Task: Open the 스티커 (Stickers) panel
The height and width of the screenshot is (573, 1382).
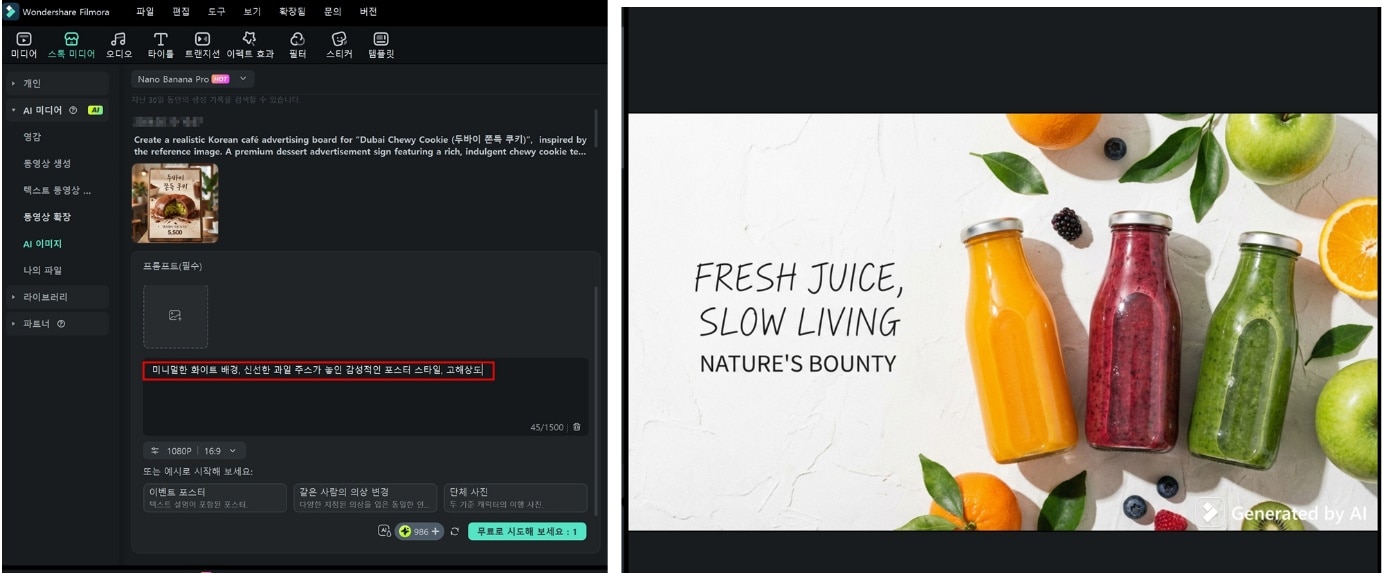Action: click(x=339, y=44)
